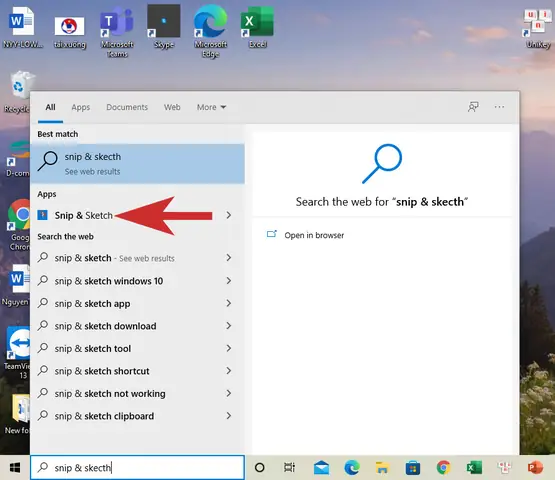Image resolution: width=555 pixels, height=480 pixels.
Task: Click the search feedback person icon
Action: 473,107
